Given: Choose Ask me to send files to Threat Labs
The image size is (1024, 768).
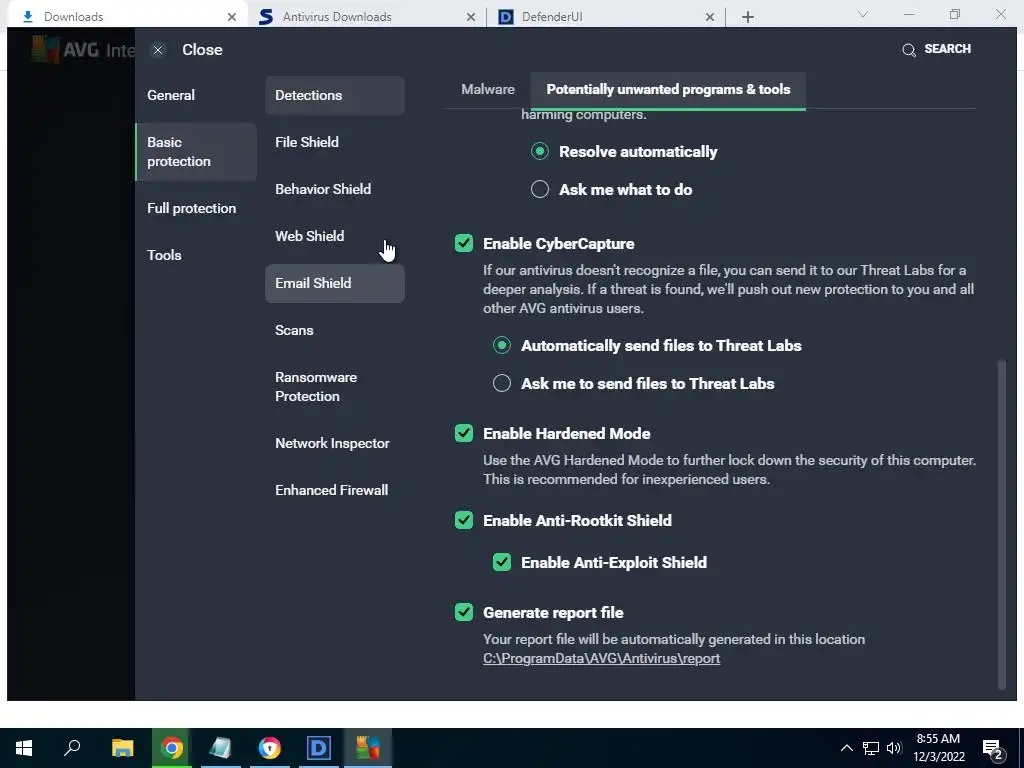Looking at the screenshot, I should (x=502, y=383).
